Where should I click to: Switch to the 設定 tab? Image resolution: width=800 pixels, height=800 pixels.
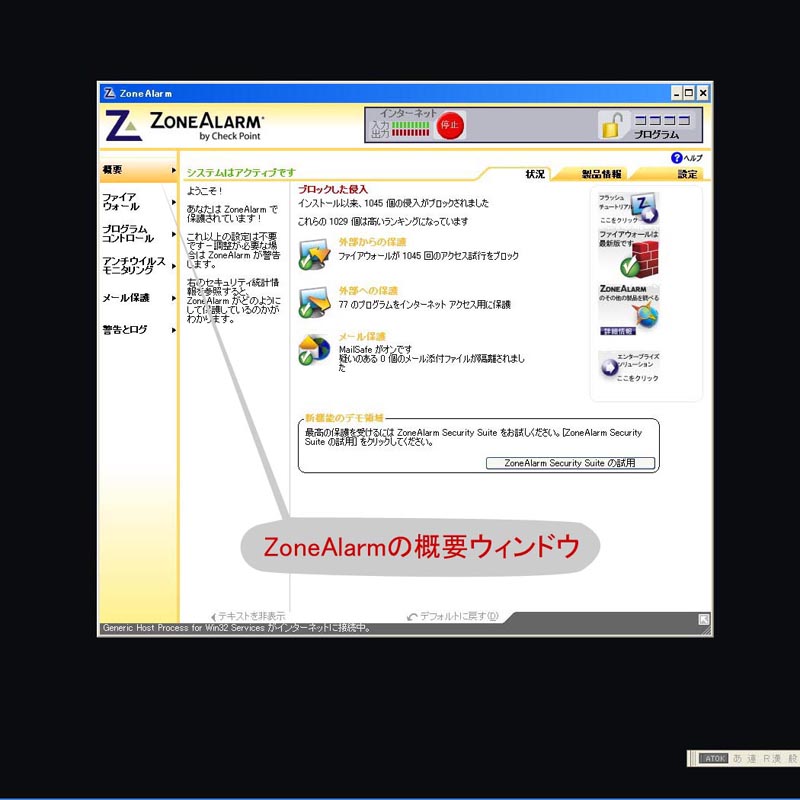pos(687,174)
